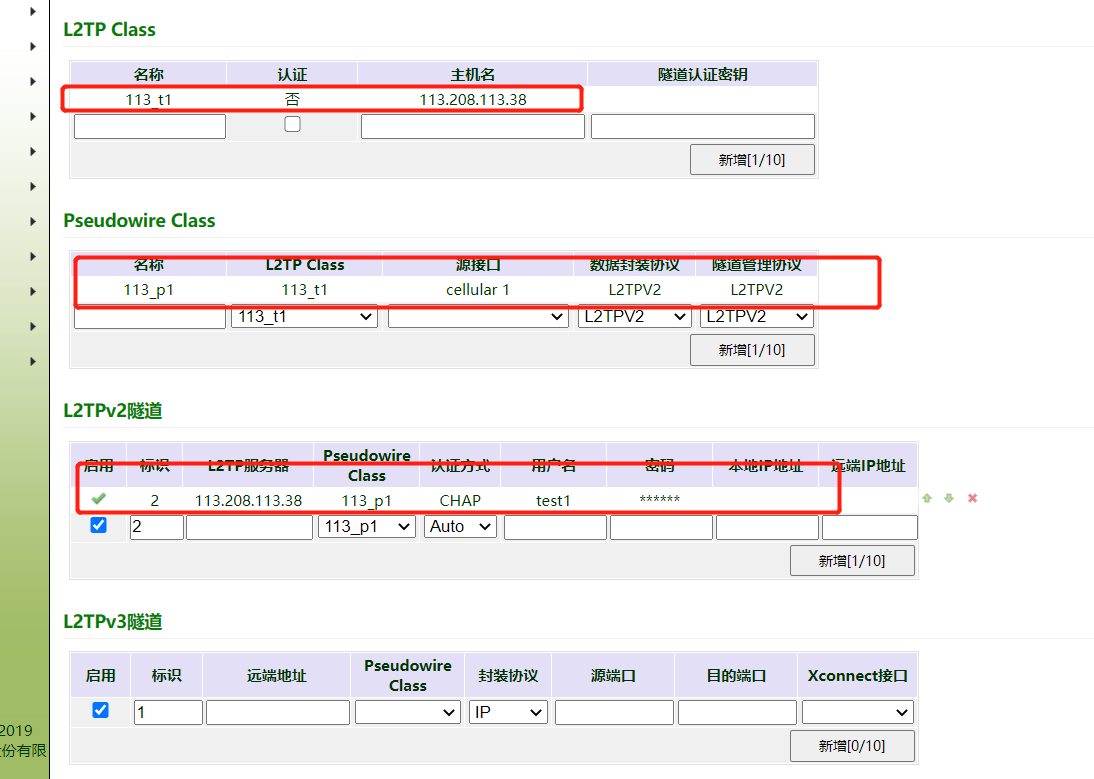Move the L2TPv2 tunnel entry up

pos(927,498)
